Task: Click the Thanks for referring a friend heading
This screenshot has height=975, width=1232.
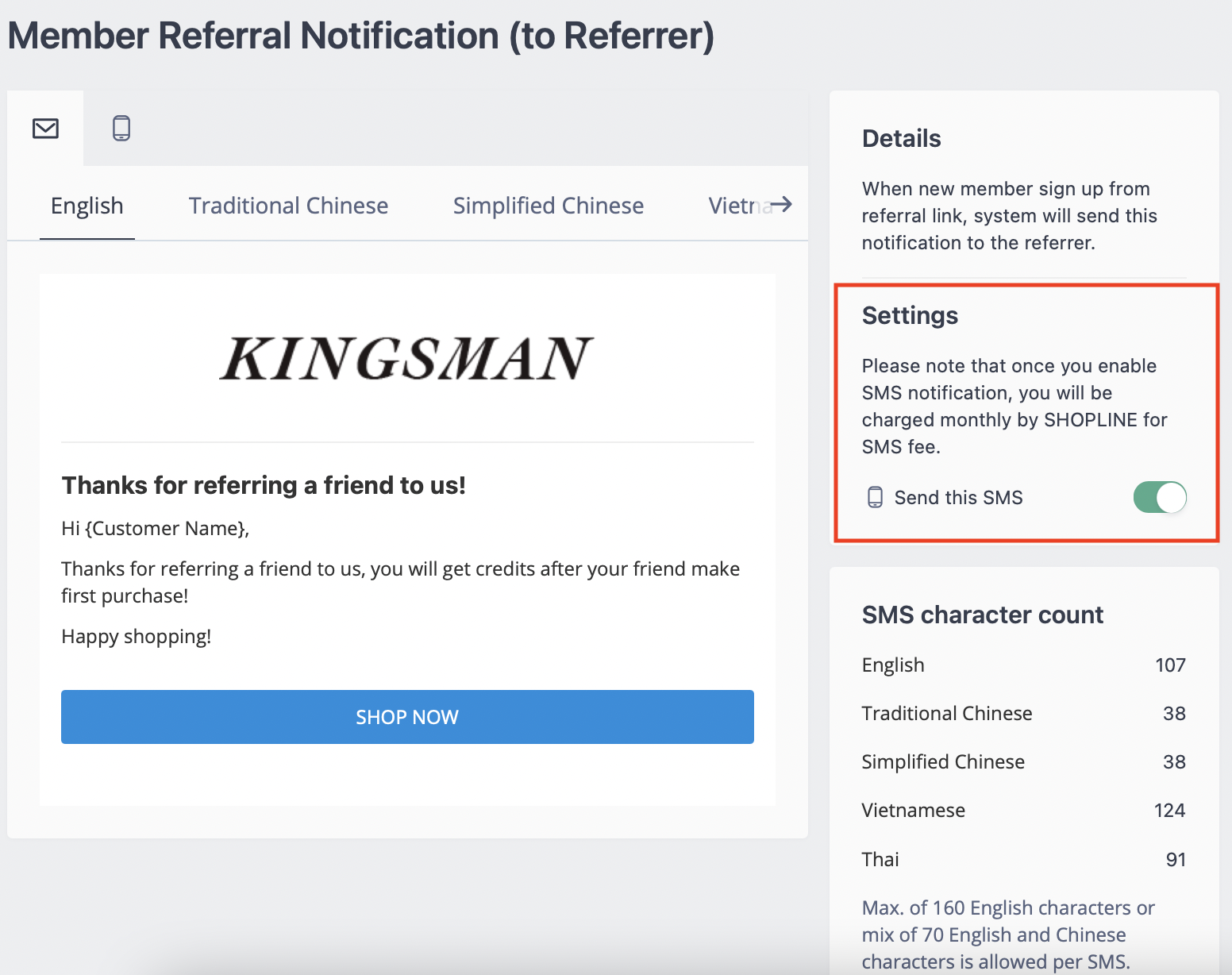Action: 264,485
